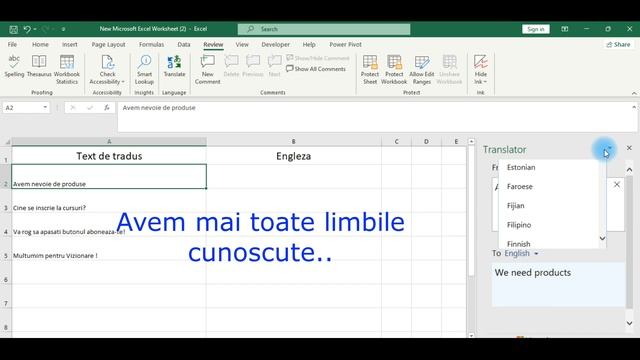Switch to the View tab
The image size is (640, 360).
[242, 44]
